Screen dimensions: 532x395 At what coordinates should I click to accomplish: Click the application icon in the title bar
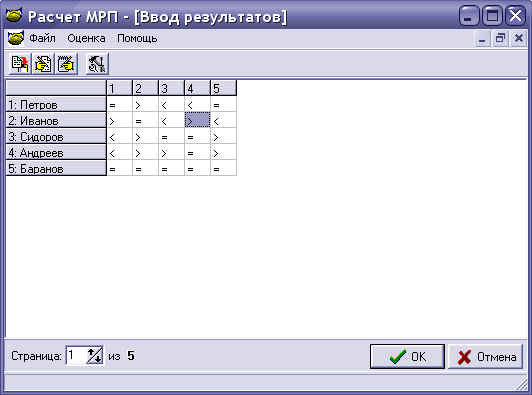(14, 15)
